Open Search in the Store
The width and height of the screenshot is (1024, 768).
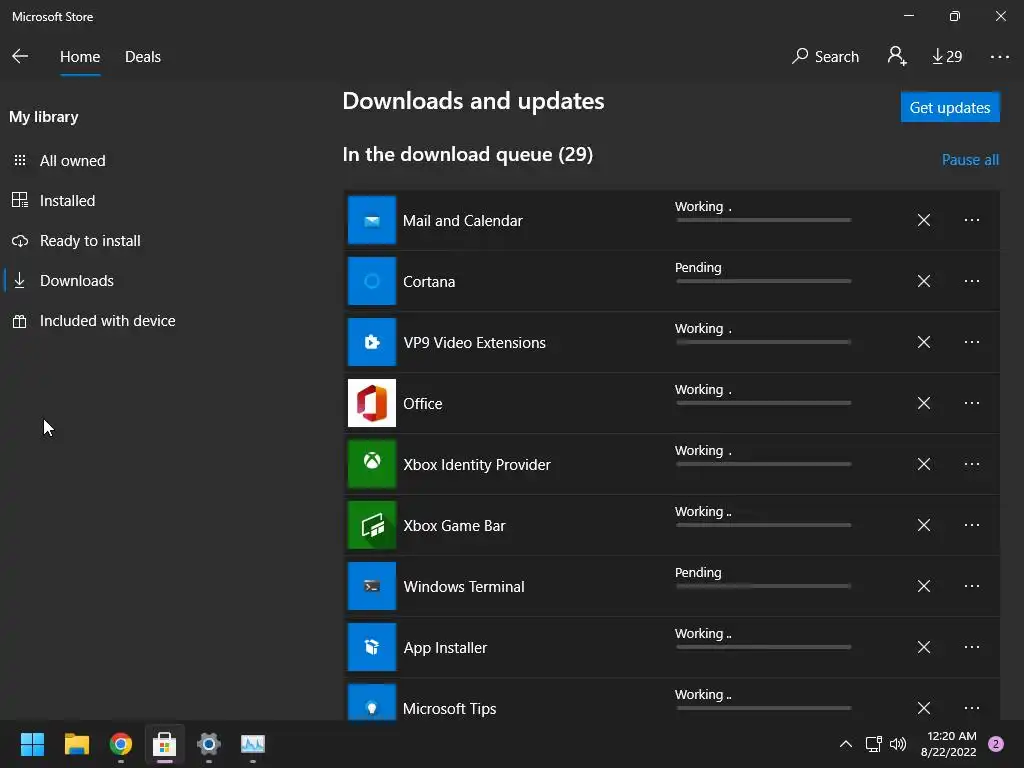tap(825, 57)
